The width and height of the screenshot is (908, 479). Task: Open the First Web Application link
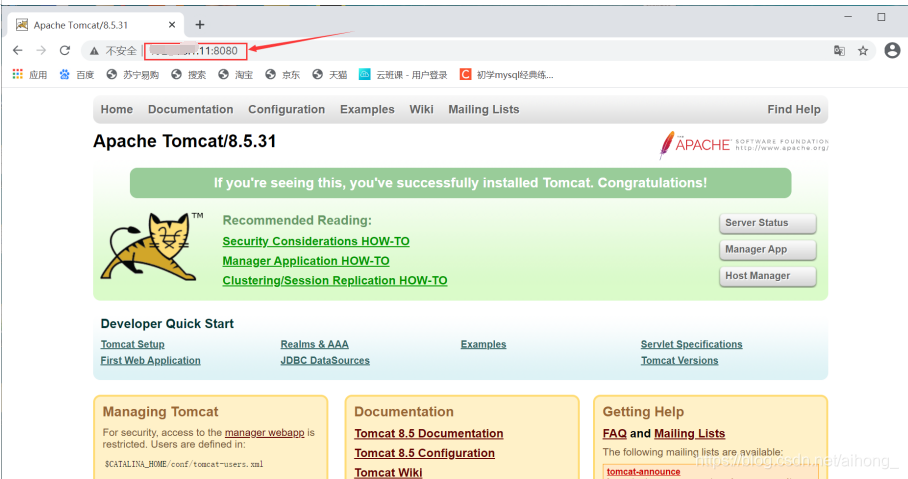(151, 360)
